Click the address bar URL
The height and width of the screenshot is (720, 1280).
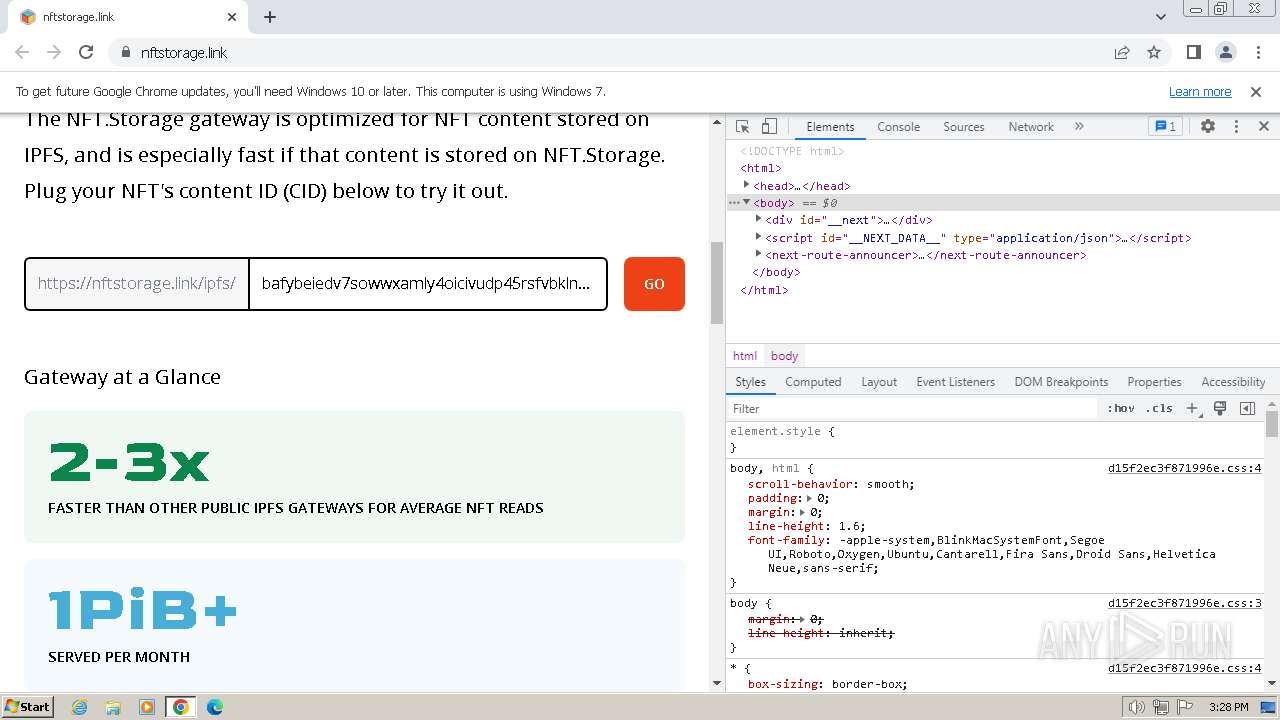(x=184, y=52)
